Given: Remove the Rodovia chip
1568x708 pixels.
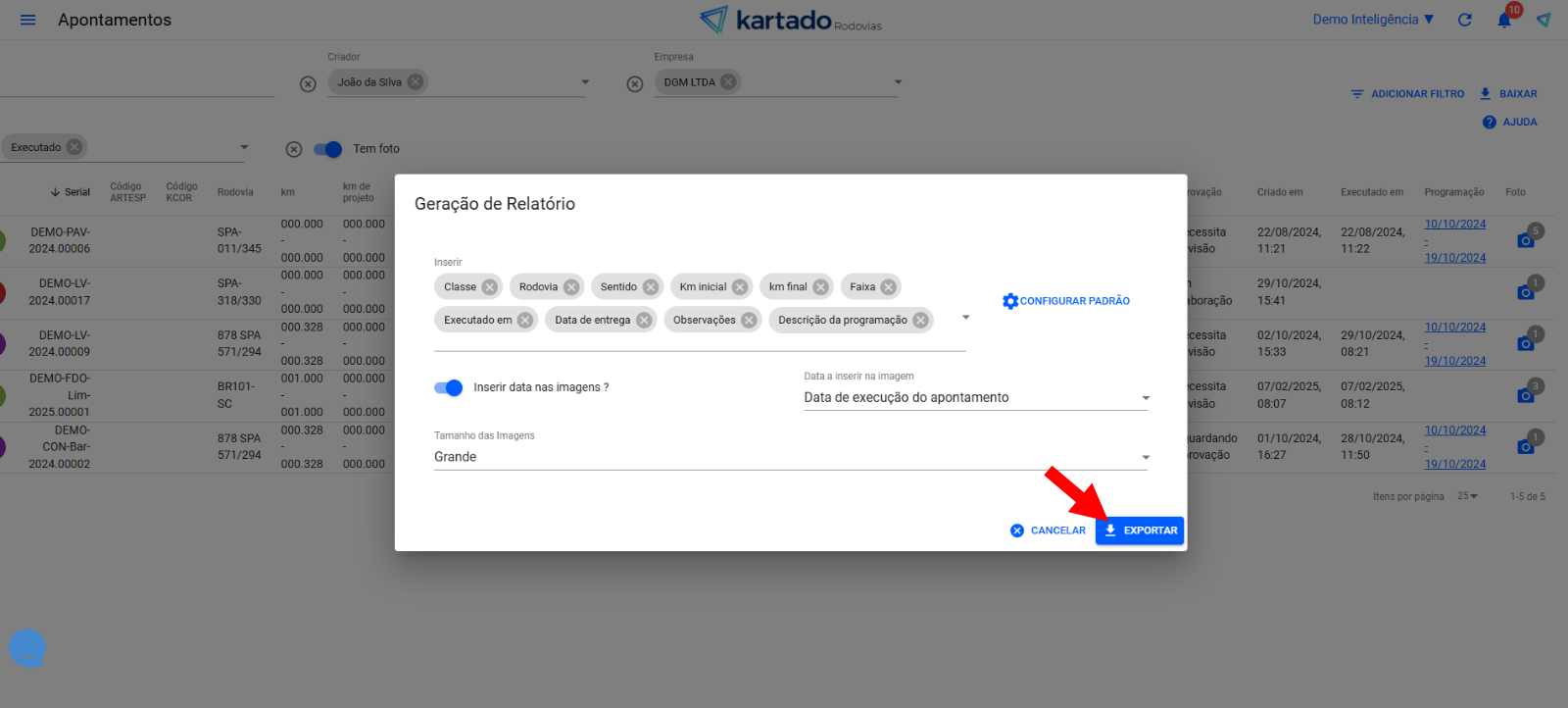Looking at the screenshot, I should tap(571, 287).
